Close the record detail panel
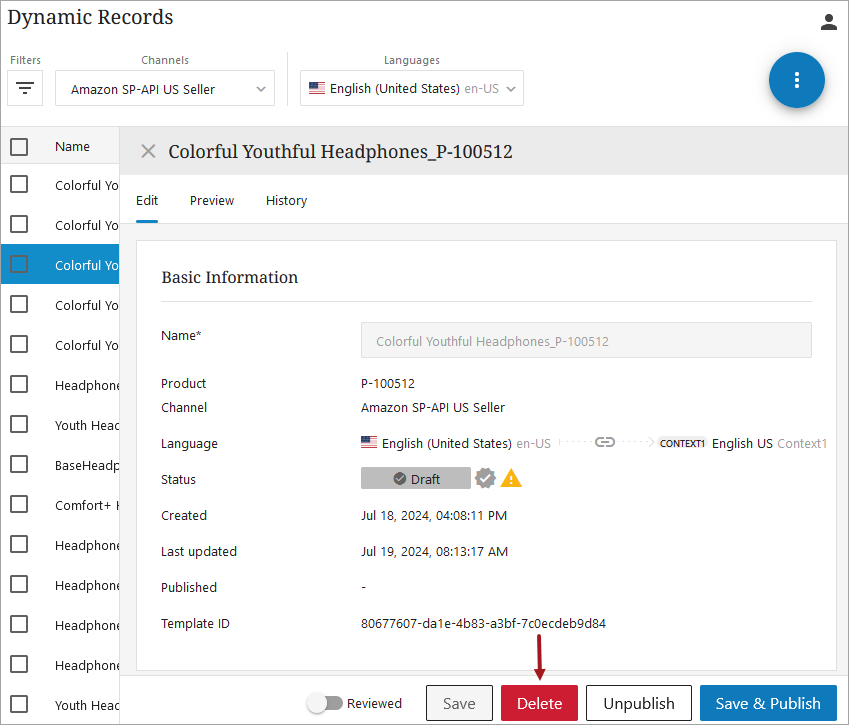Viewport: 849px width, 725px height. (x=148, y=151)
